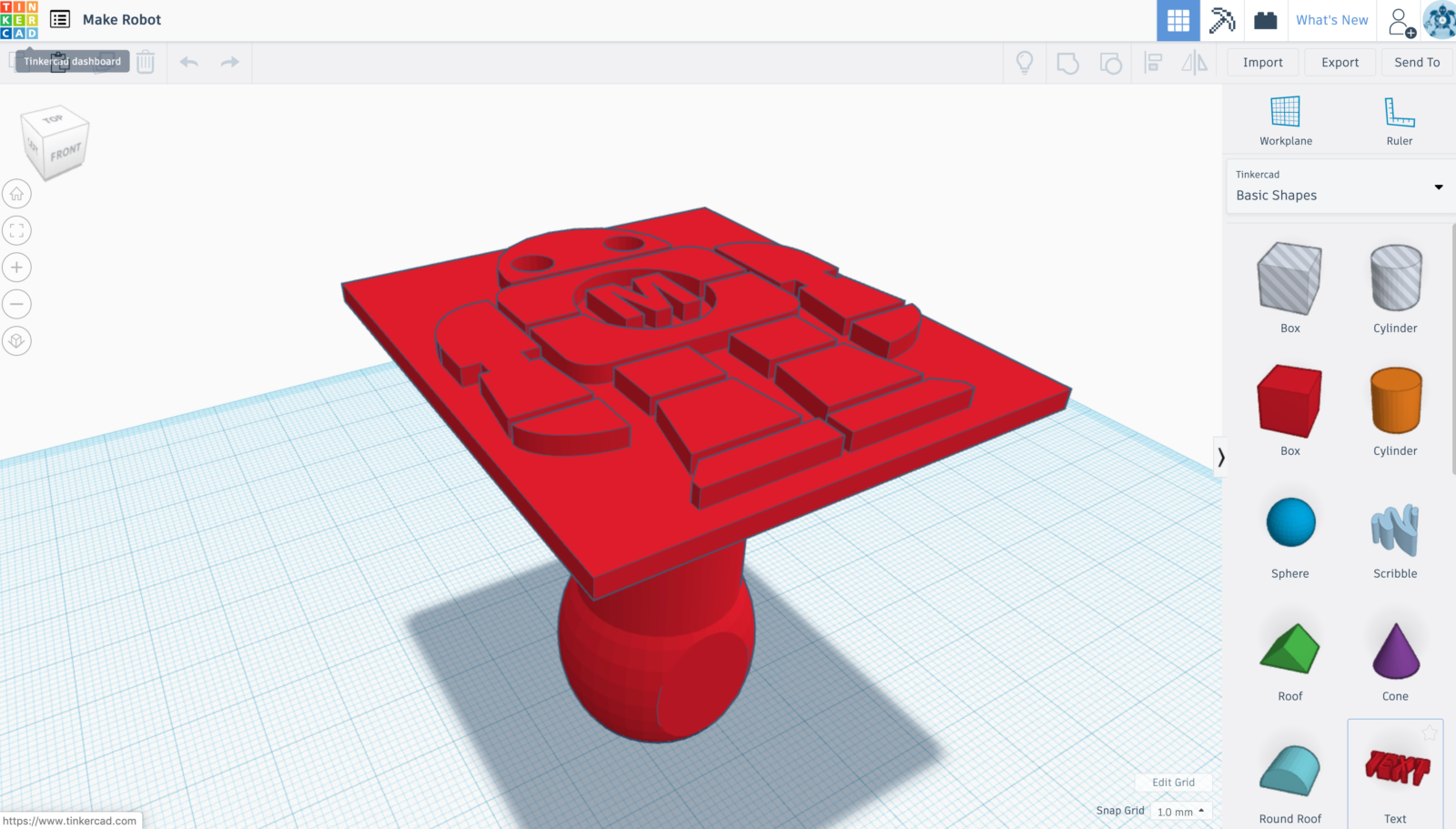Open the Basic Shapes dropdown
This screenshot has width=1456, height=829.
pyautogui.click(x=1338, y=188)
